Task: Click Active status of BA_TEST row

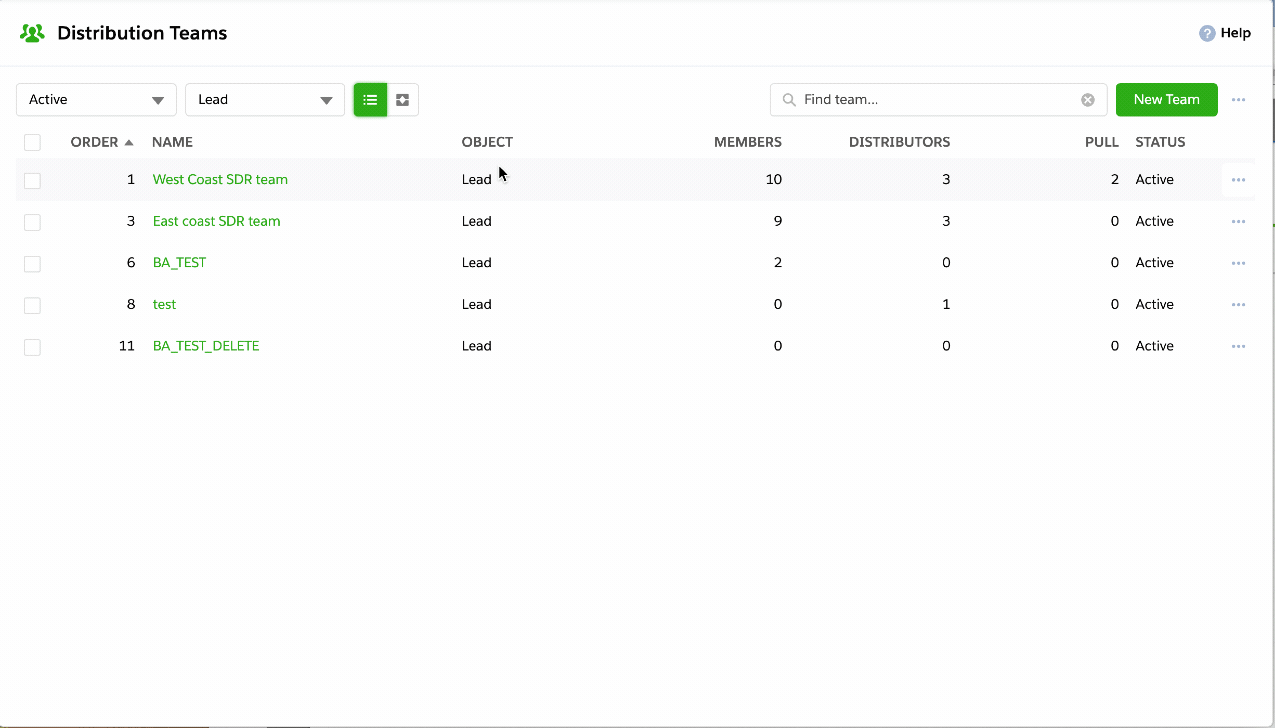Action: [1154, 263]
